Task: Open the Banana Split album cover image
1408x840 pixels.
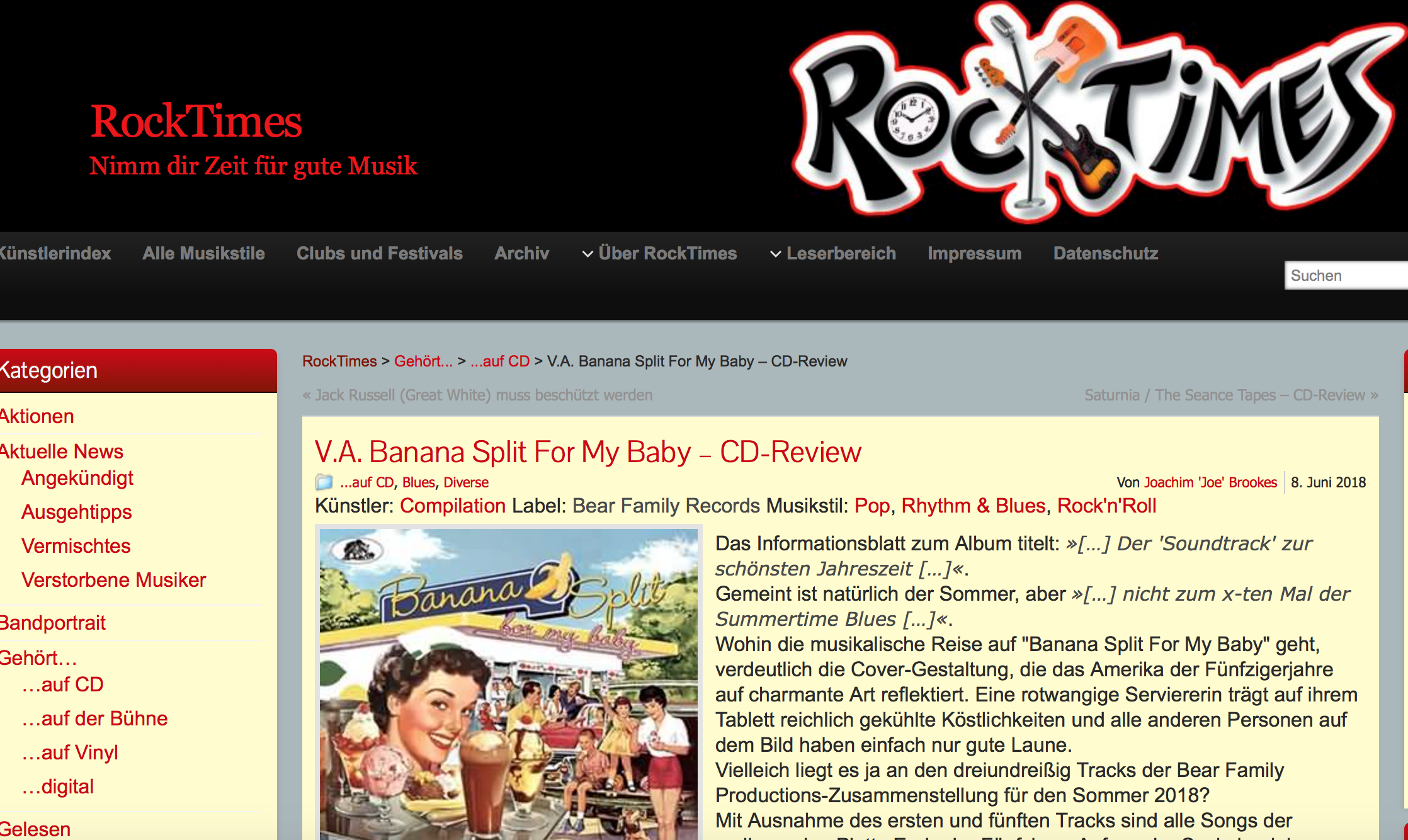Action: click(x=509, y=683)
